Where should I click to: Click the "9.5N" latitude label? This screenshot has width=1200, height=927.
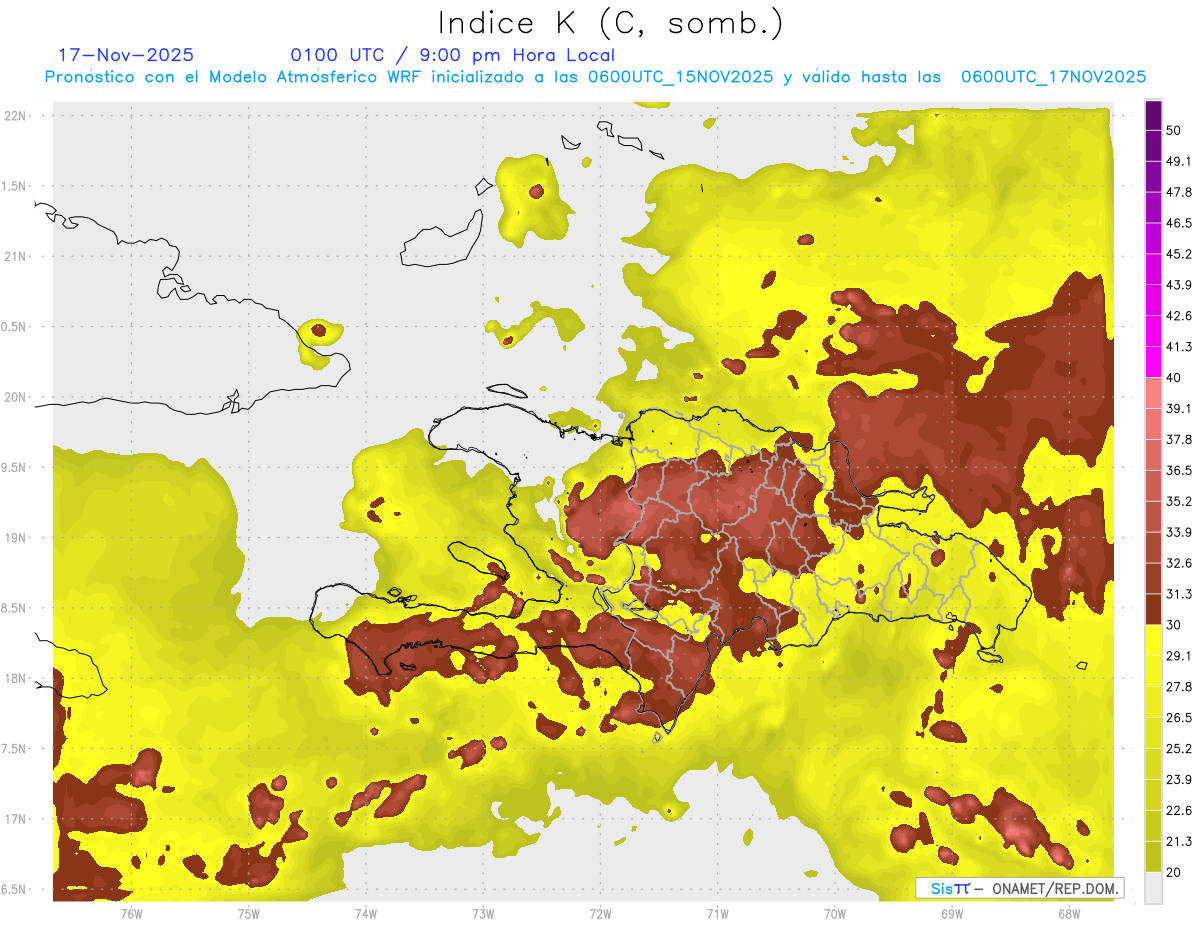click(x=15, y=468)
